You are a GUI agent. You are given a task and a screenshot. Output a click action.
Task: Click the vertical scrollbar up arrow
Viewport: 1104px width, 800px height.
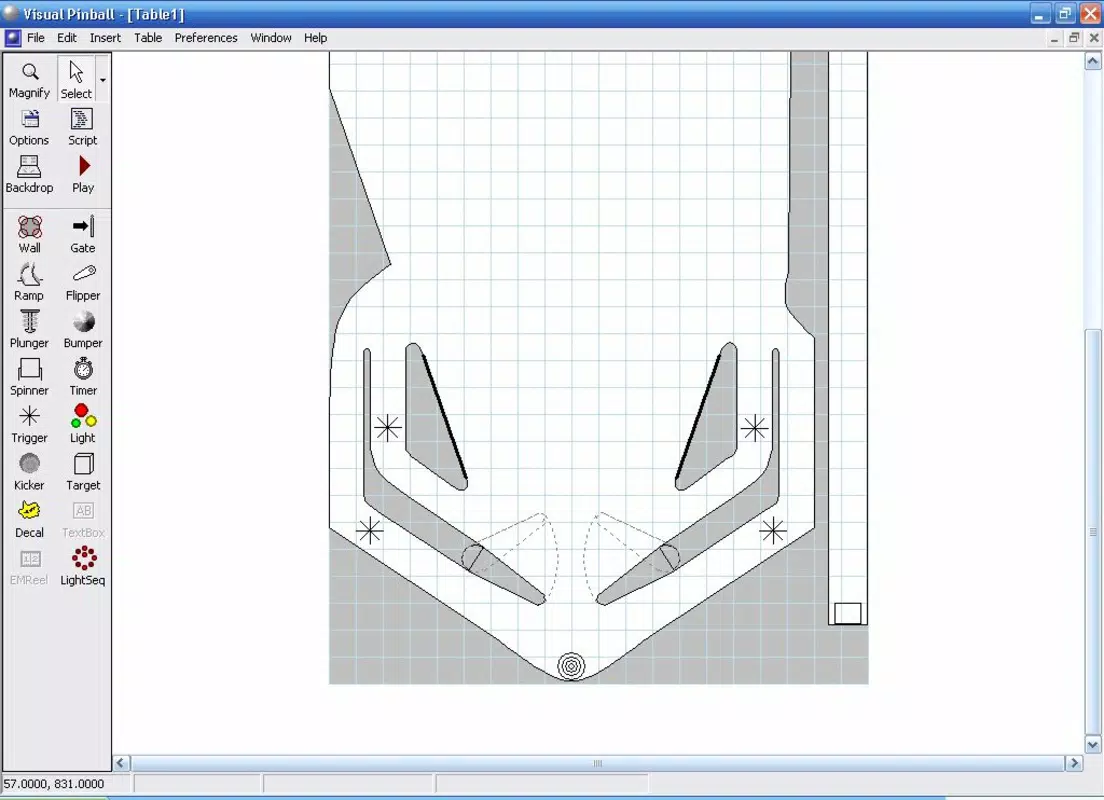[1093, 61]
